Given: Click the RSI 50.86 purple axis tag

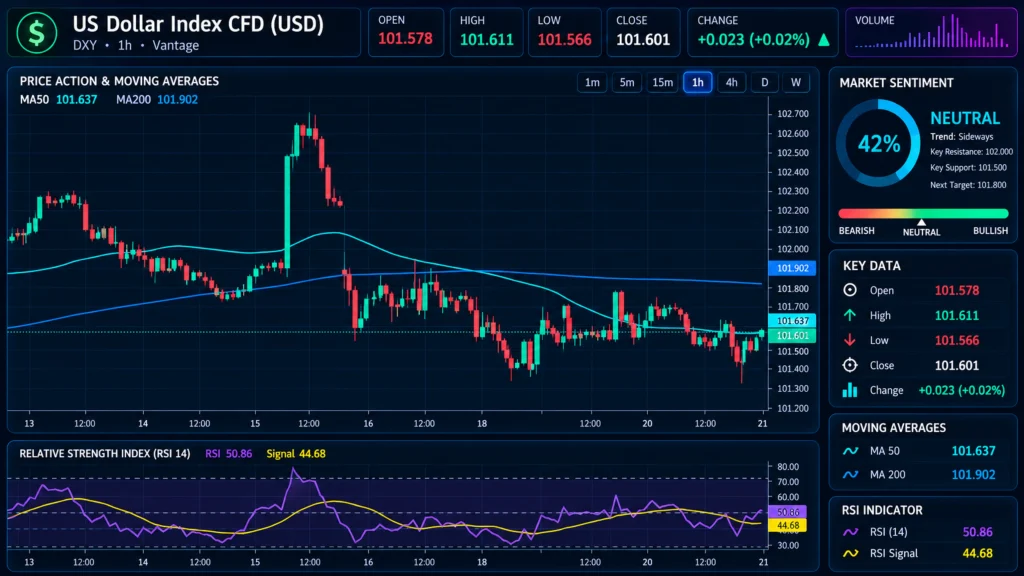Looking at the screenshot, I should click(788, 512).
